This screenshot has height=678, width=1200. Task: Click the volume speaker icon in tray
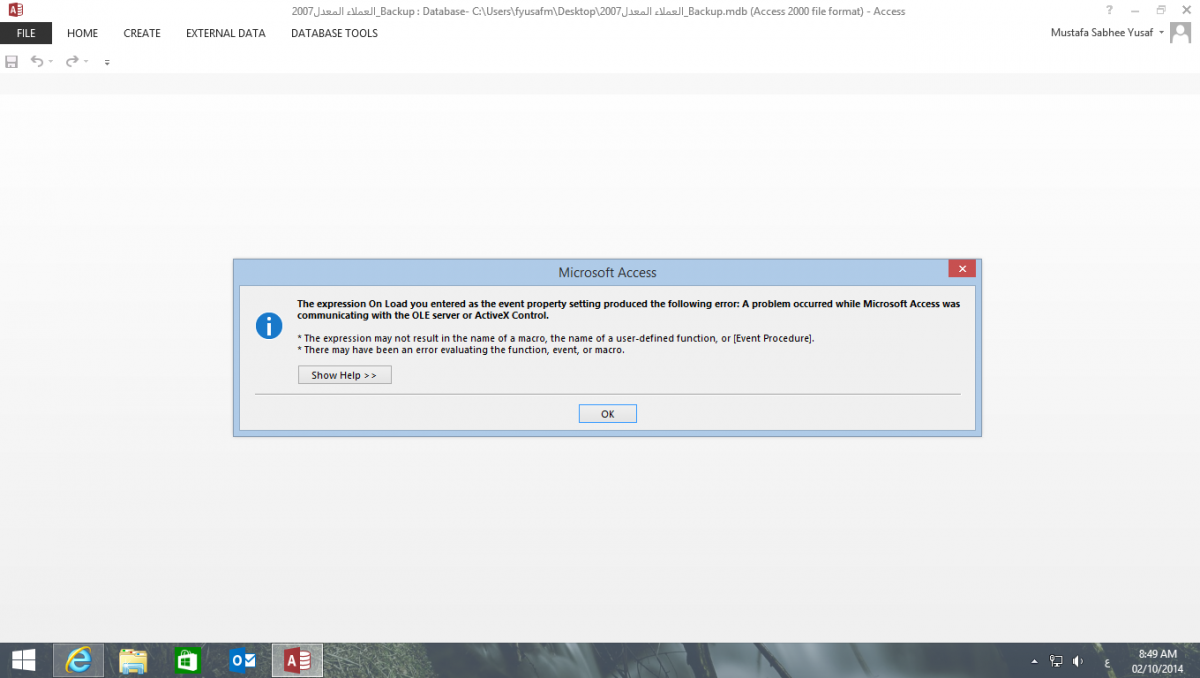(x=1078, y=661)
